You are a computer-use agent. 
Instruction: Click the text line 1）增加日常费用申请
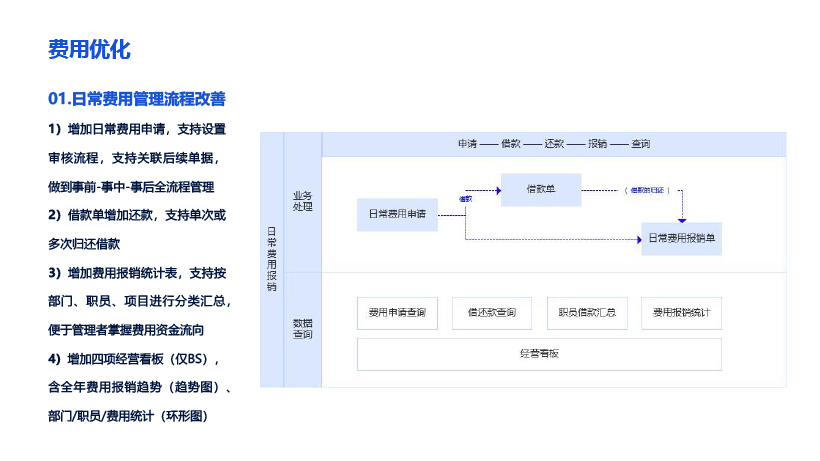(x=136, y=129)
